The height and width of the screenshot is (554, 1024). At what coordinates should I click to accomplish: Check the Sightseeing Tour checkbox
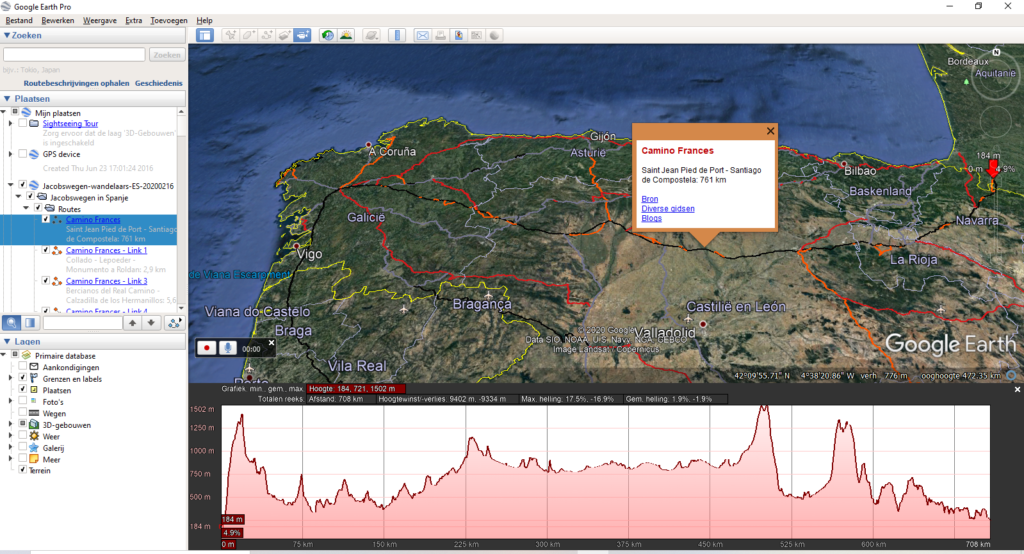[x=22, y=124]
